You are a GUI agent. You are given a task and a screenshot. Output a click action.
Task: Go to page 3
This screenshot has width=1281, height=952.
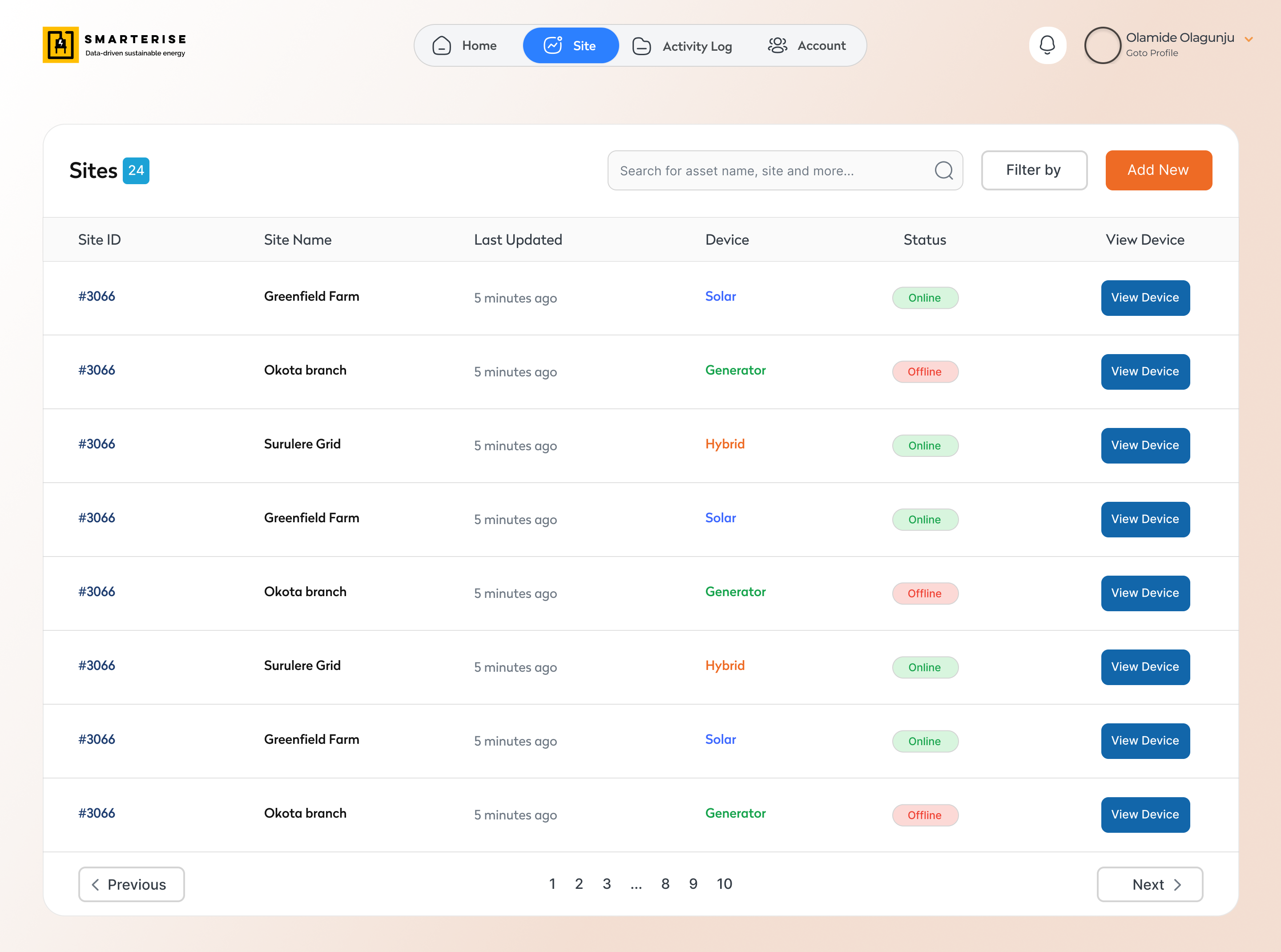click(607, 884)
